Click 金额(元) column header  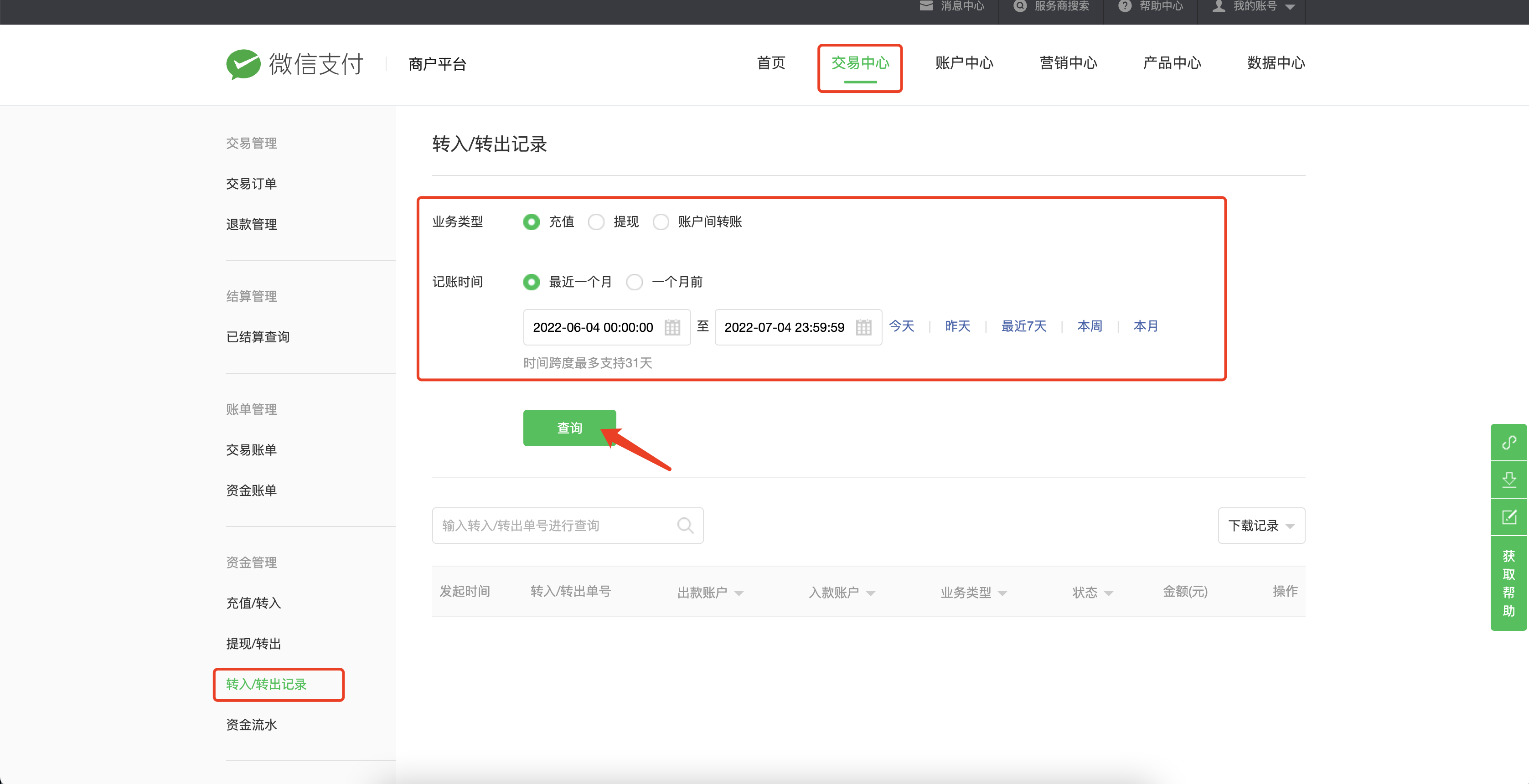[1185, 591]
